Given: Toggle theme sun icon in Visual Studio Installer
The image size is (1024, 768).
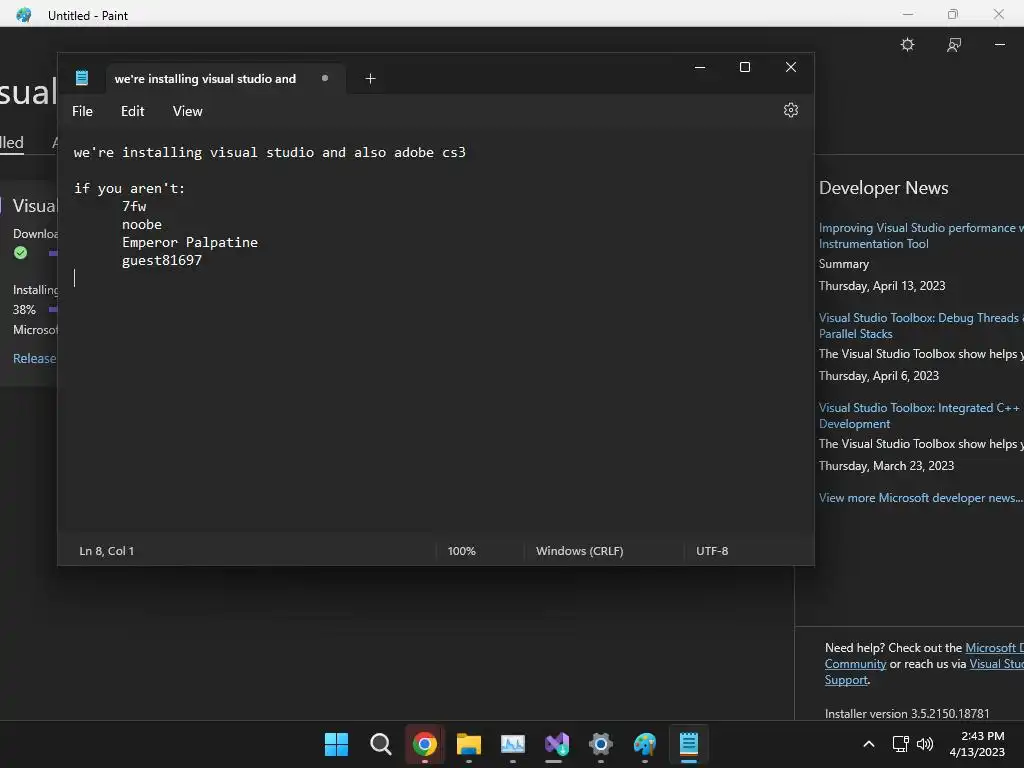Looking at the screenshot, I should point(907,44).
